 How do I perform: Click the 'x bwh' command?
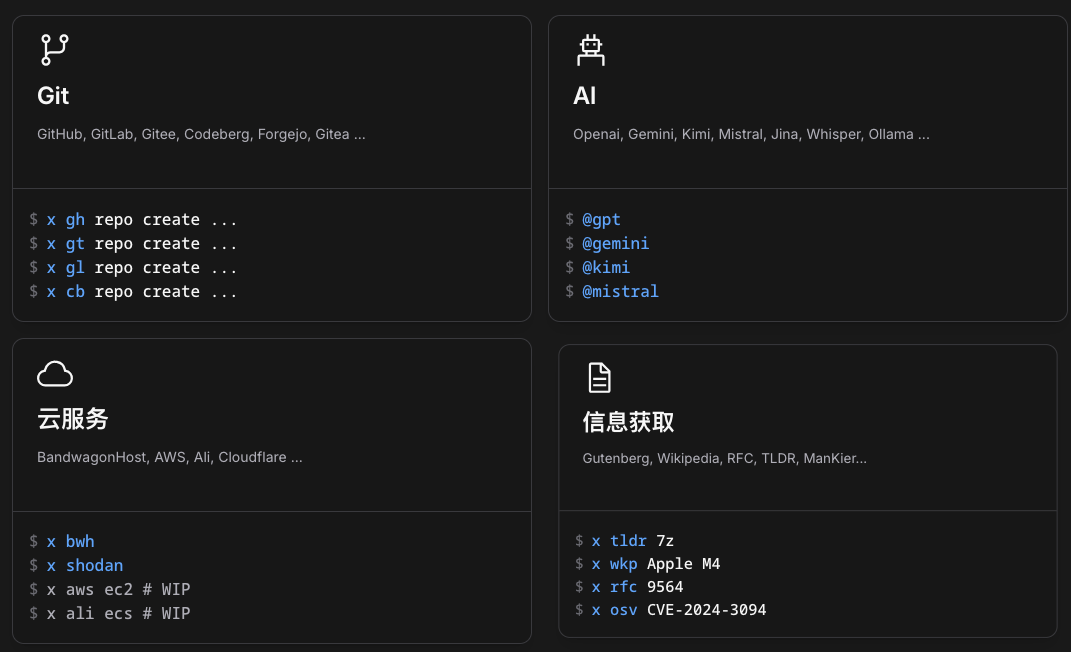click(x=70, y=541)
